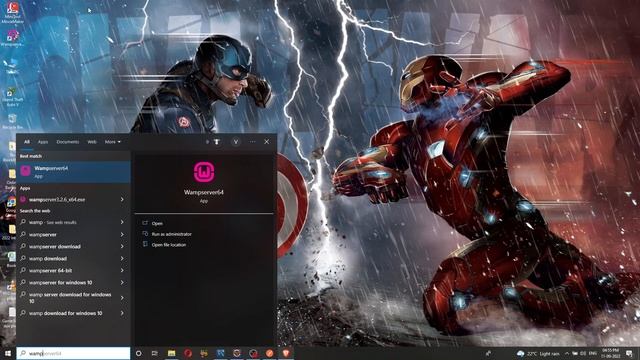640x360 pixels.
Task: Click the Cortana circle icon on taskbar
Action: pos(138,353)
